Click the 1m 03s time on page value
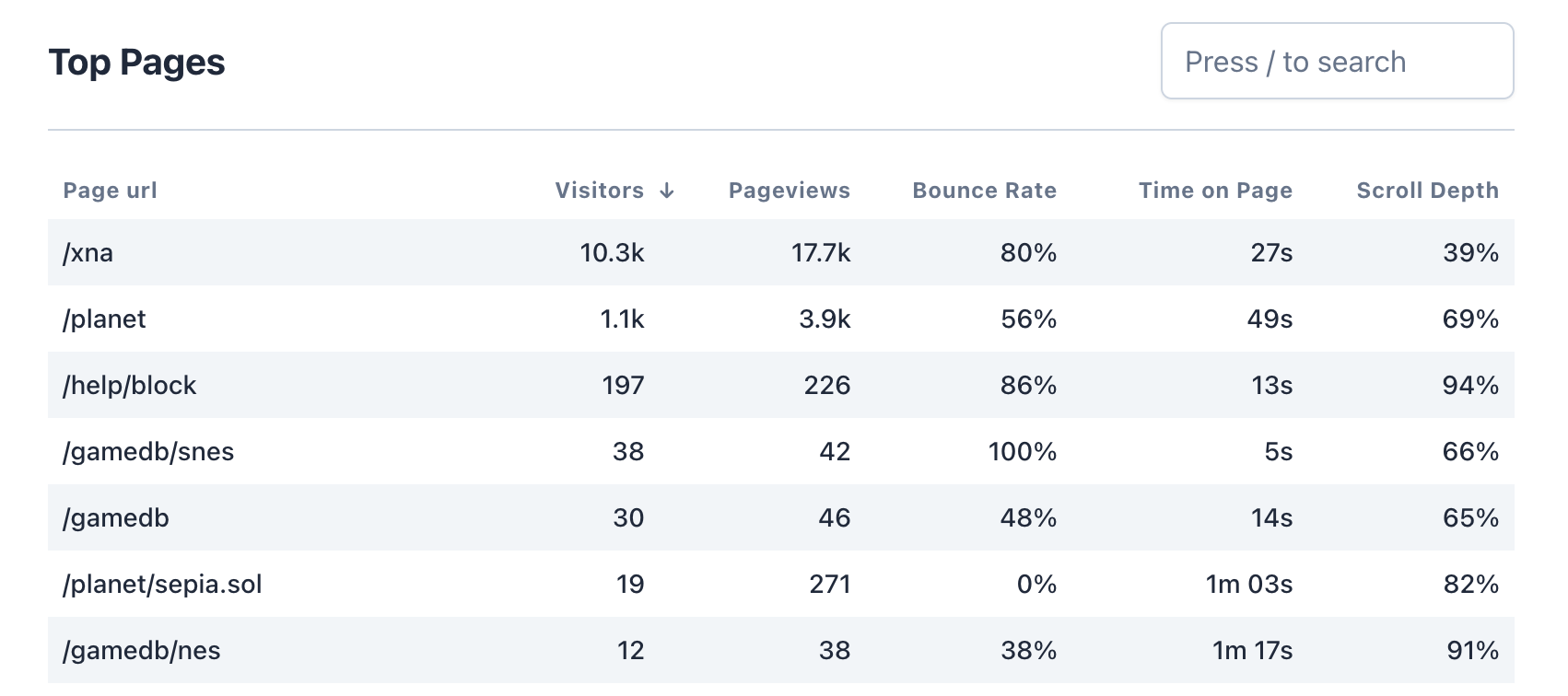Viewport: 1568px width, 696px height. coord(1248,585)
